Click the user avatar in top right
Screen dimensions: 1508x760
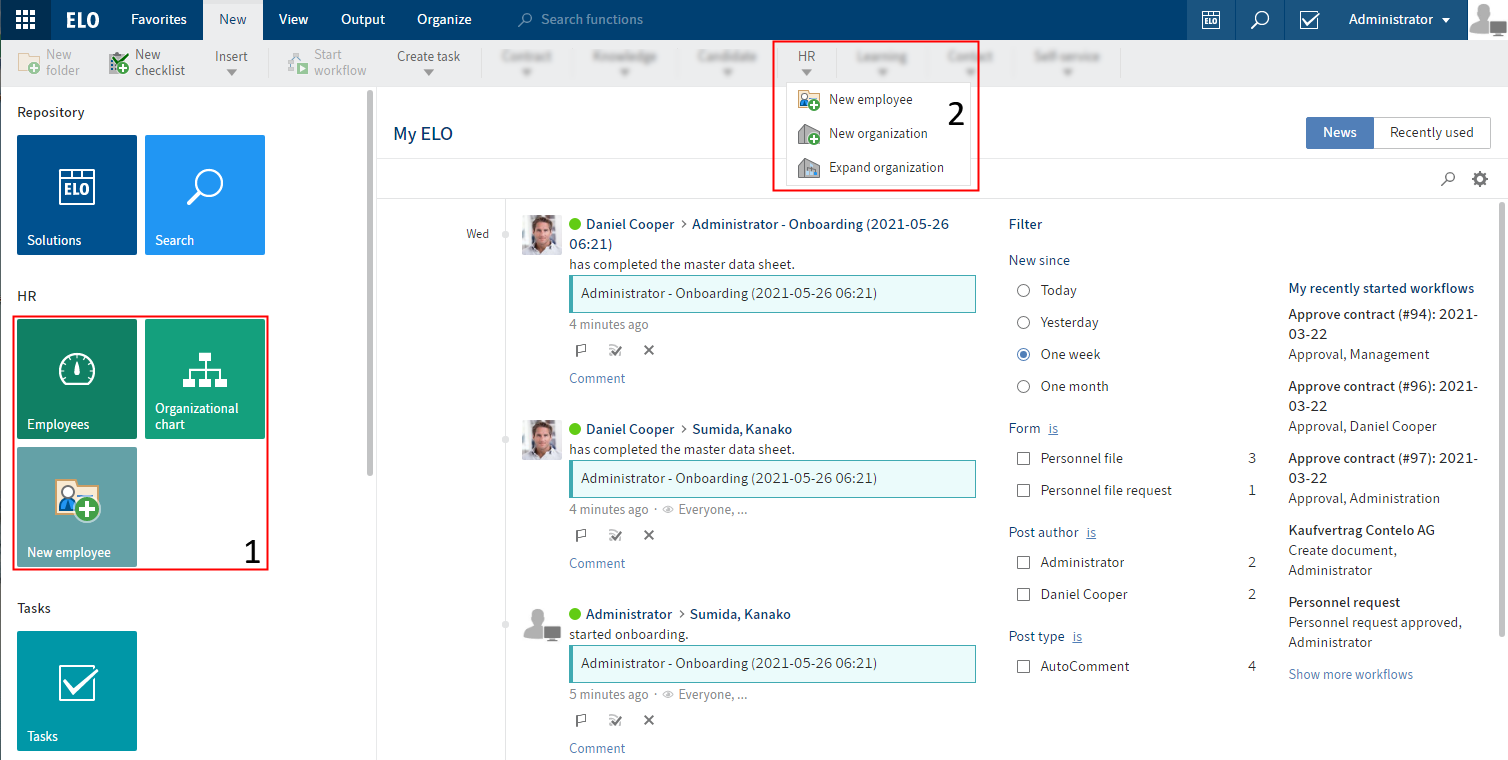(1487, 19)
